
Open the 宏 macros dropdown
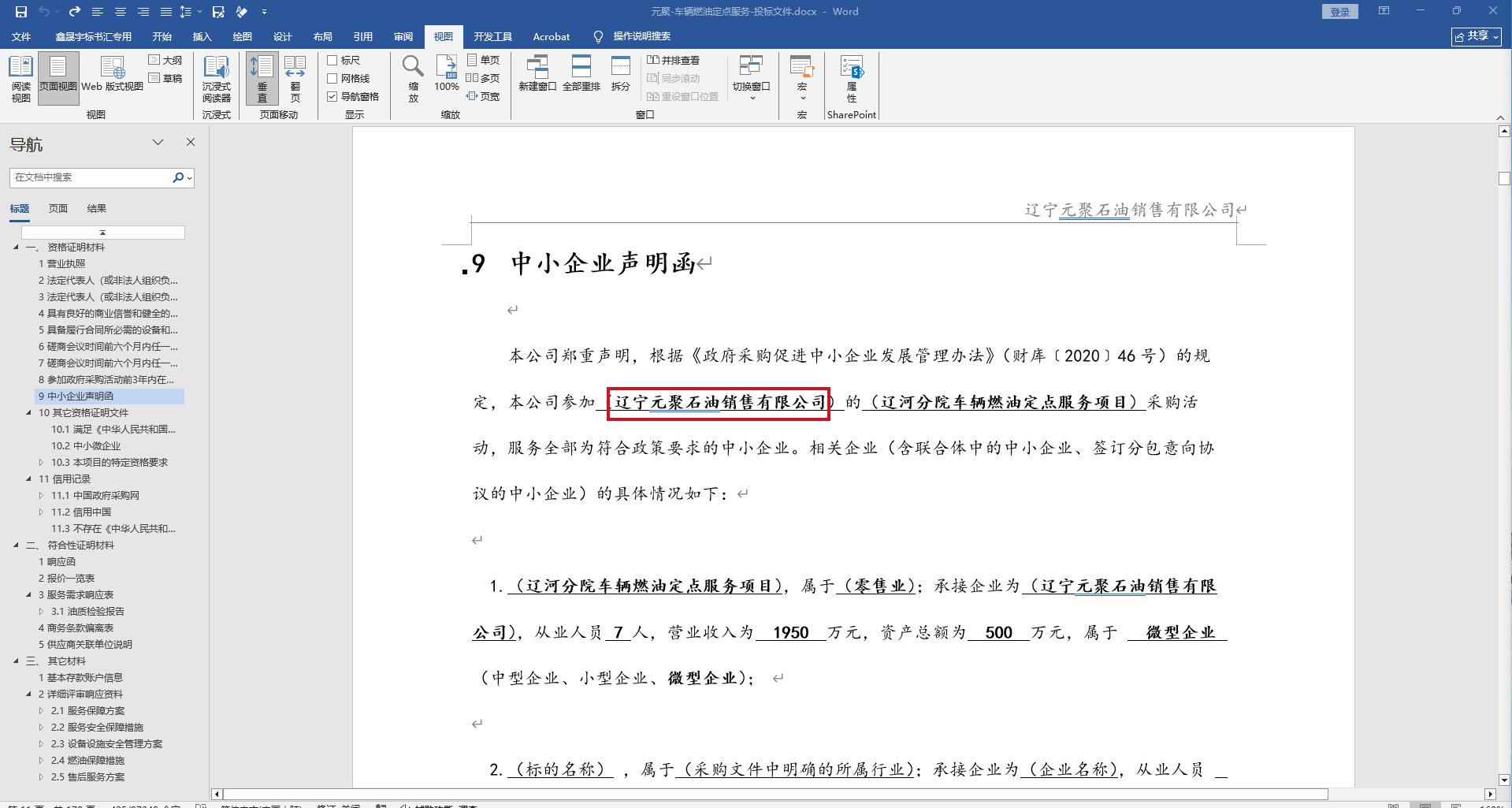point(802,77)
